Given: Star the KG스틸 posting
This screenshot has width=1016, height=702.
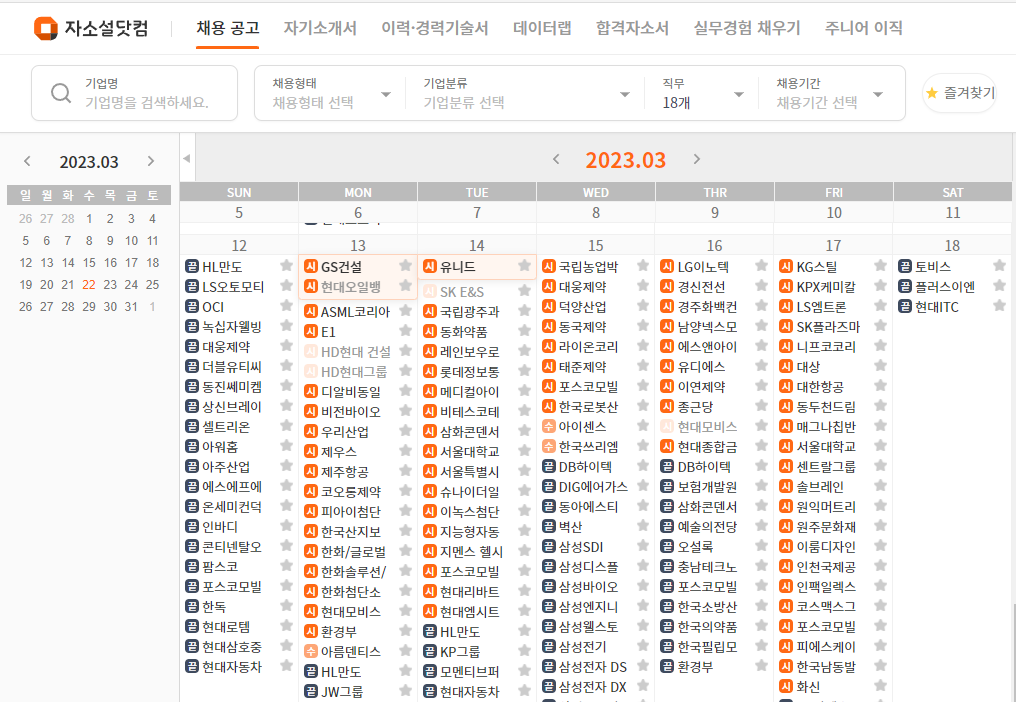Looking at the screenshot, I should [x=881, y=265].
